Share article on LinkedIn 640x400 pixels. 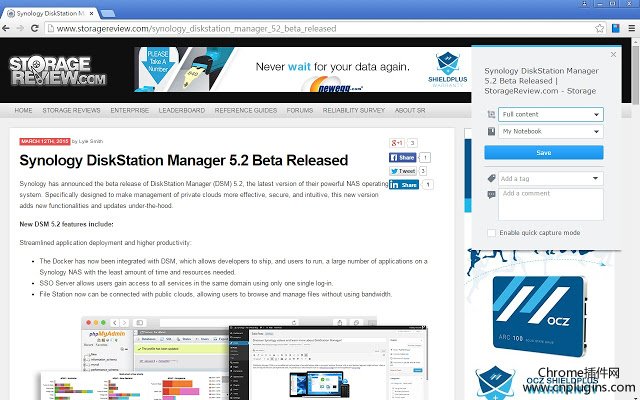pos(404,184)
